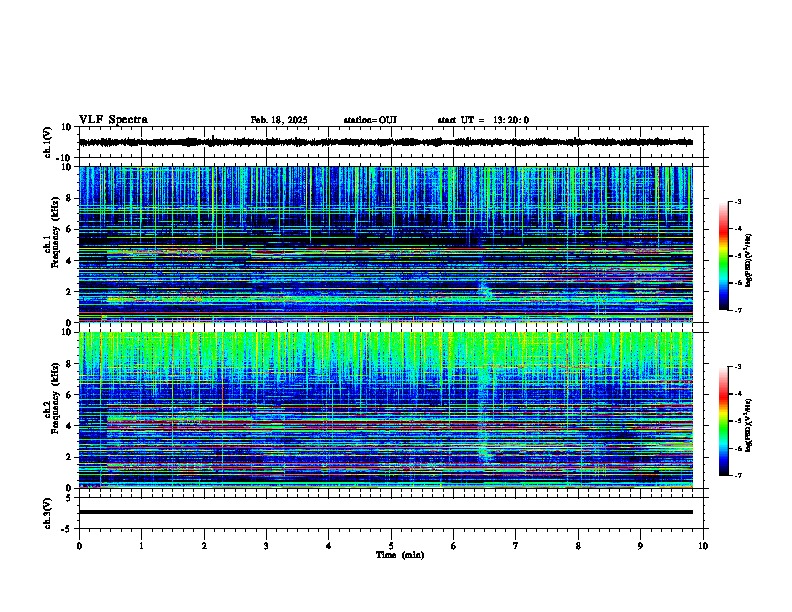The width and height of the screenshot is (792, 612).
Task: Click the "5" tick on the time axis
Action: [x=391, y=546]
